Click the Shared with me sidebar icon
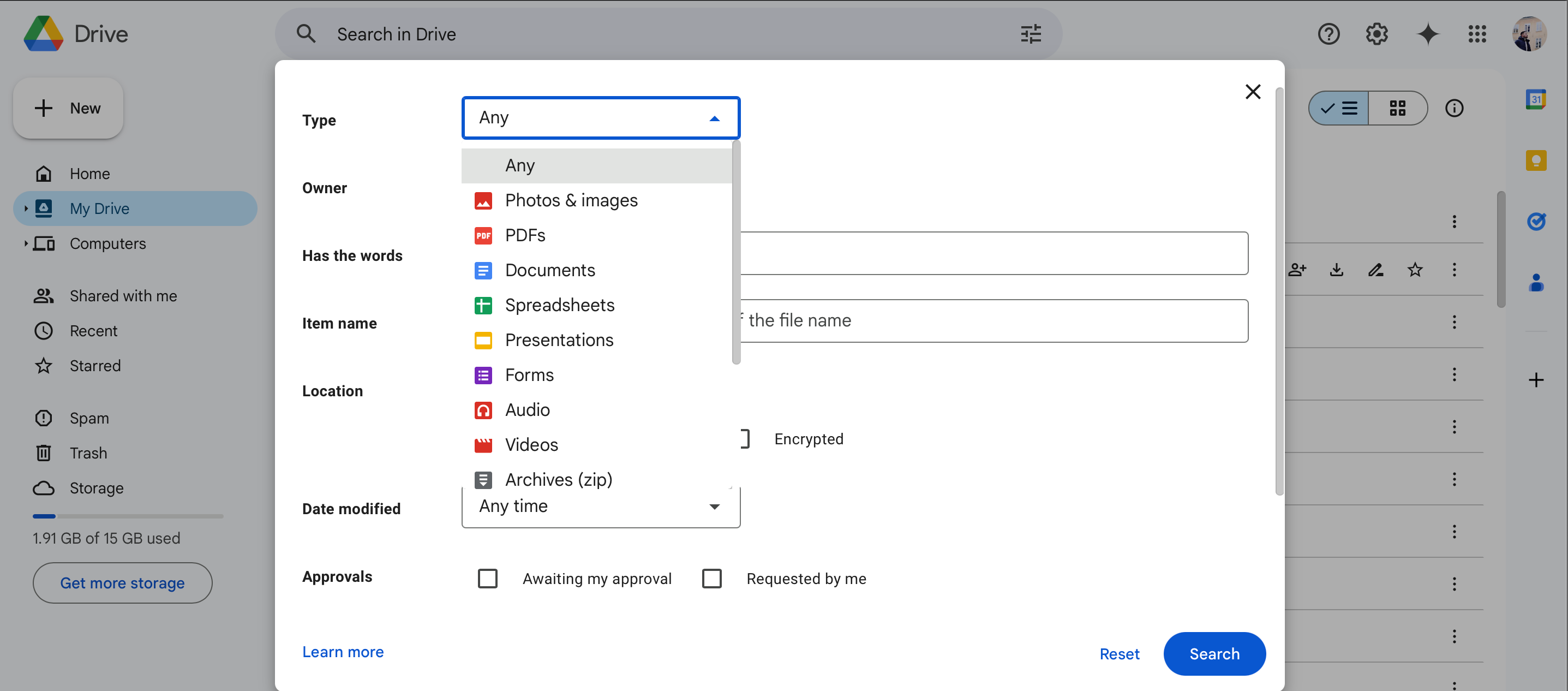Viewport: 1568px width, 691px height. coord(43,295)
